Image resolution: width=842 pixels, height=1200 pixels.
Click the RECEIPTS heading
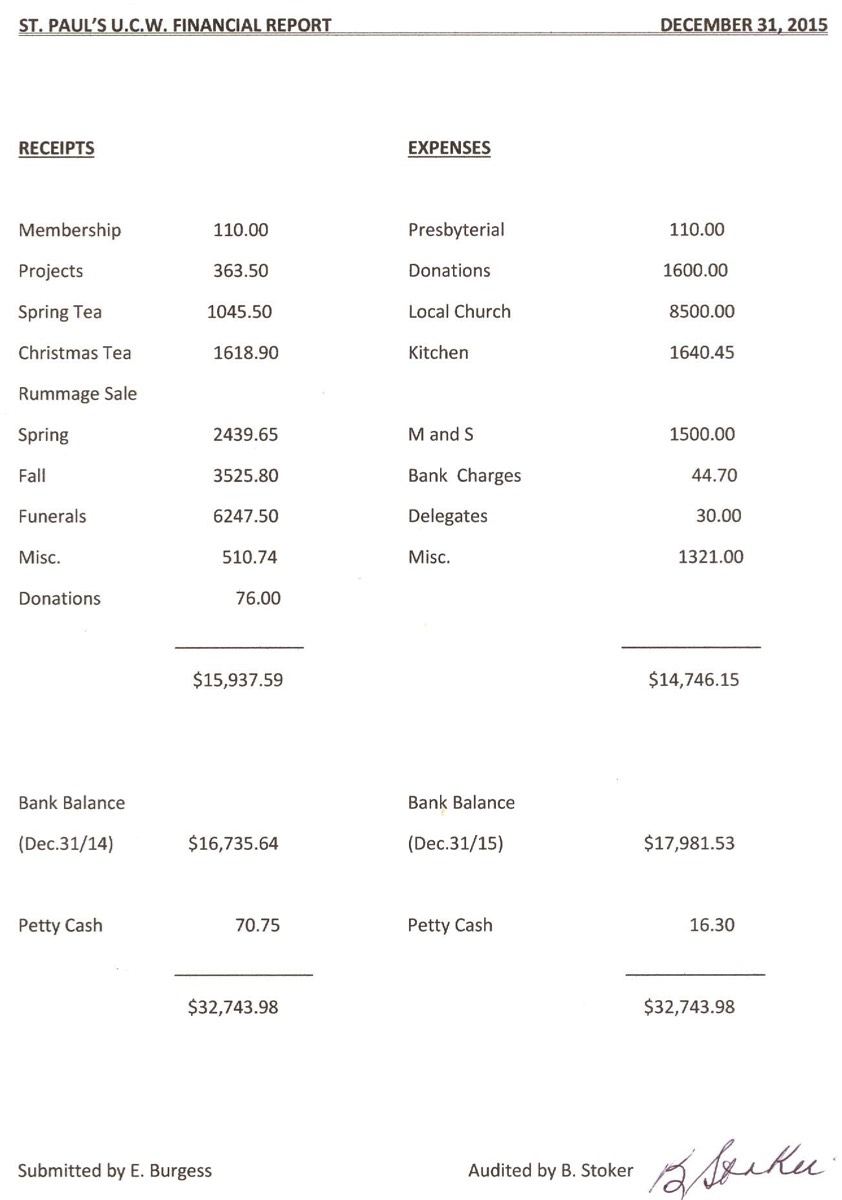tap(56, 148)
